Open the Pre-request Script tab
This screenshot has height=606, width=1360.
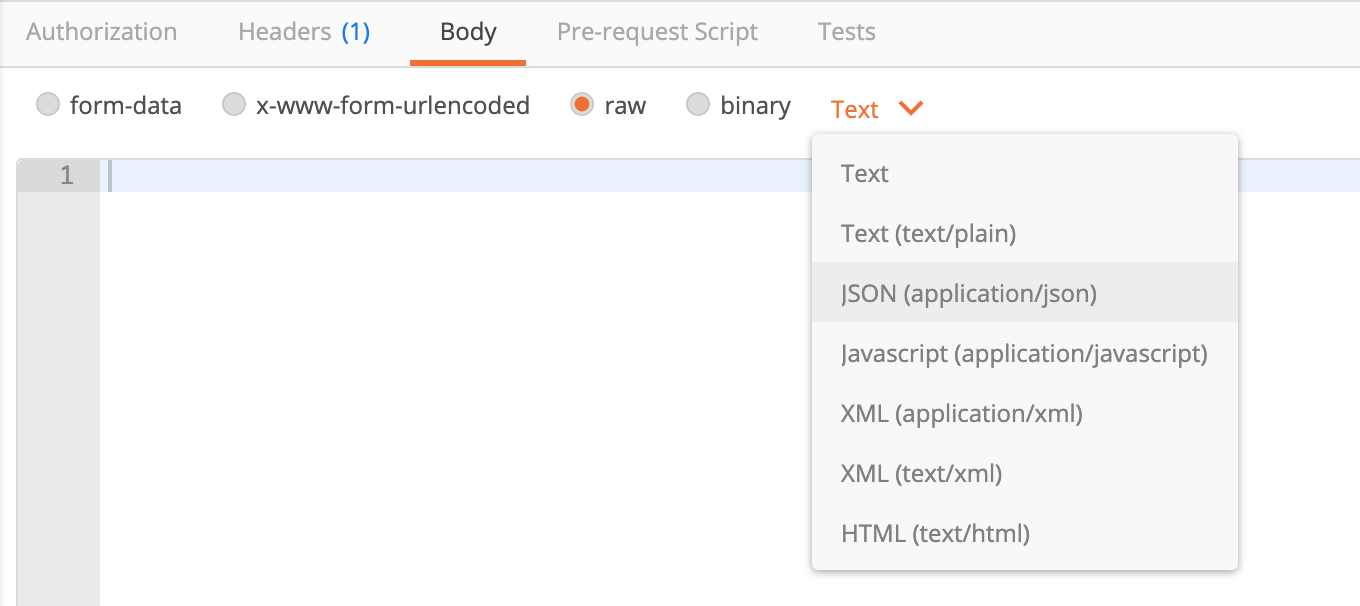pos(657,32)
